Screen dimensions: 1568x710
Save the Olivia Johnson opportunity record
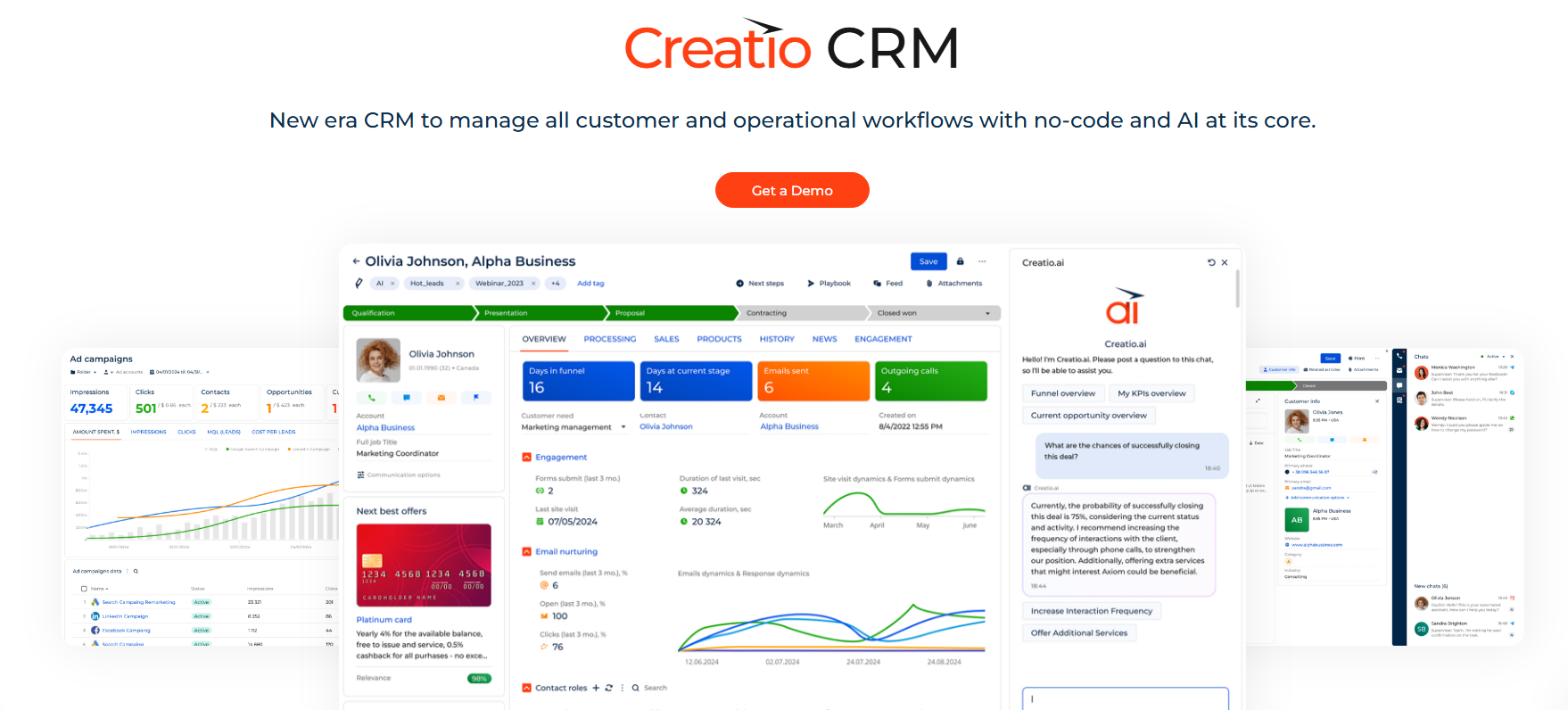[928, 261]
